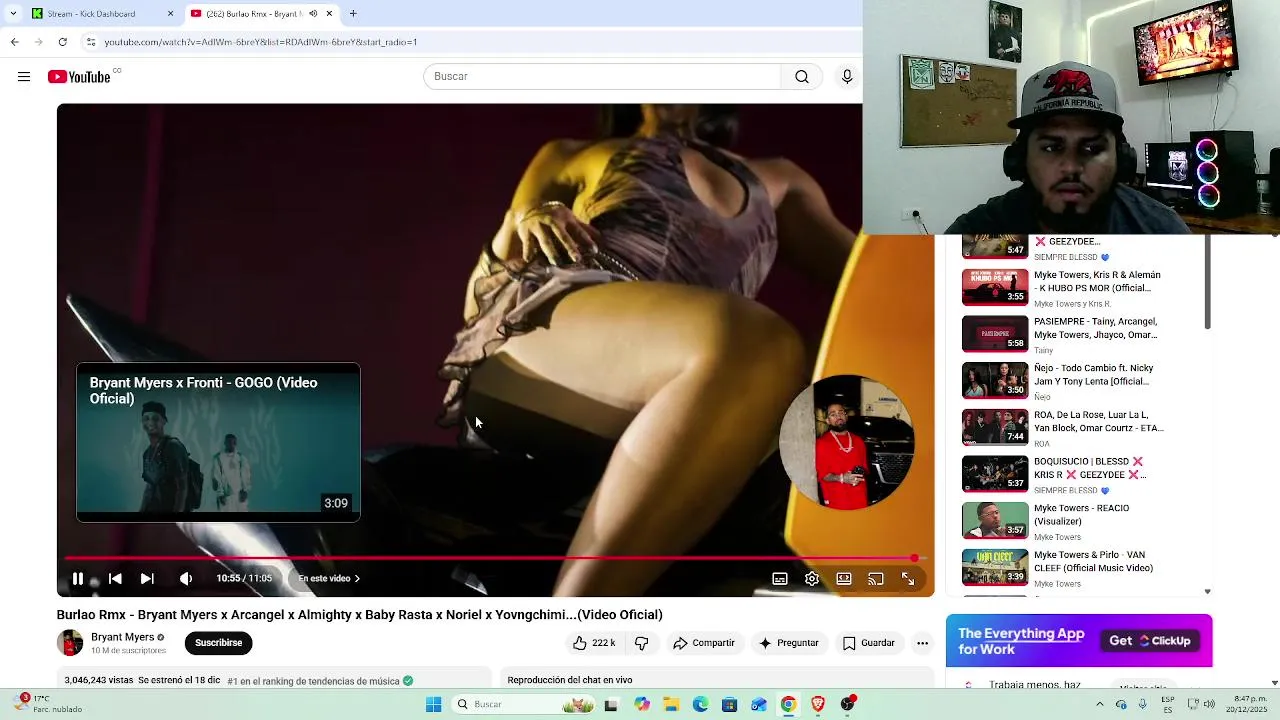Subscribe to Bryant Myers channel

218,643
